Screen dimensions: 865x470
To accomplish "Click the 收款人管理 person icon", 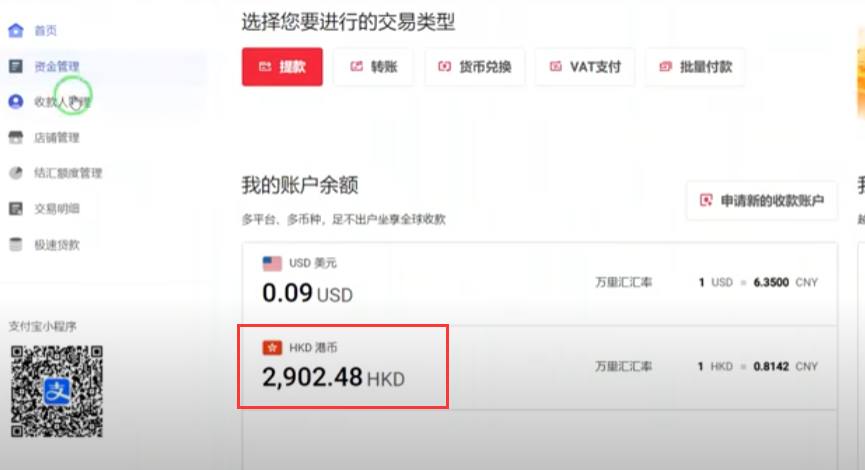I will (15, 102).
